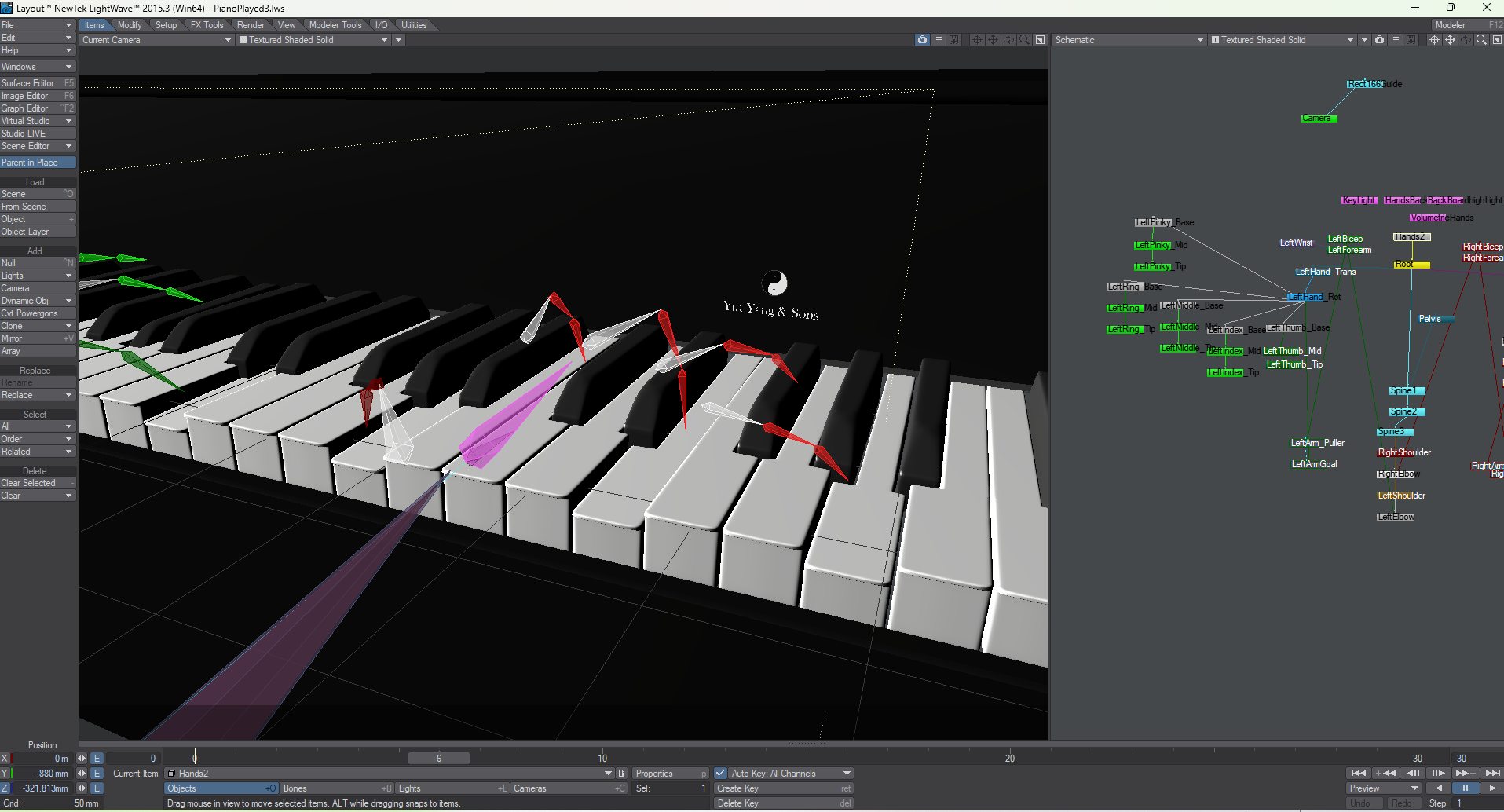Launch Modeler from the top-right button
This screenshot has height=812, width=1504.
(1467, 25)
